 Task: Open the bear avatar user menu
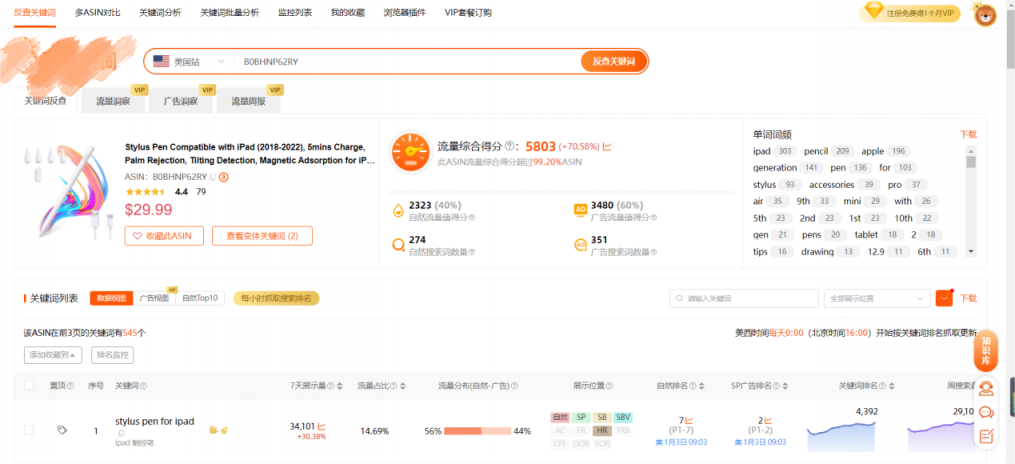tap(985, 14)
